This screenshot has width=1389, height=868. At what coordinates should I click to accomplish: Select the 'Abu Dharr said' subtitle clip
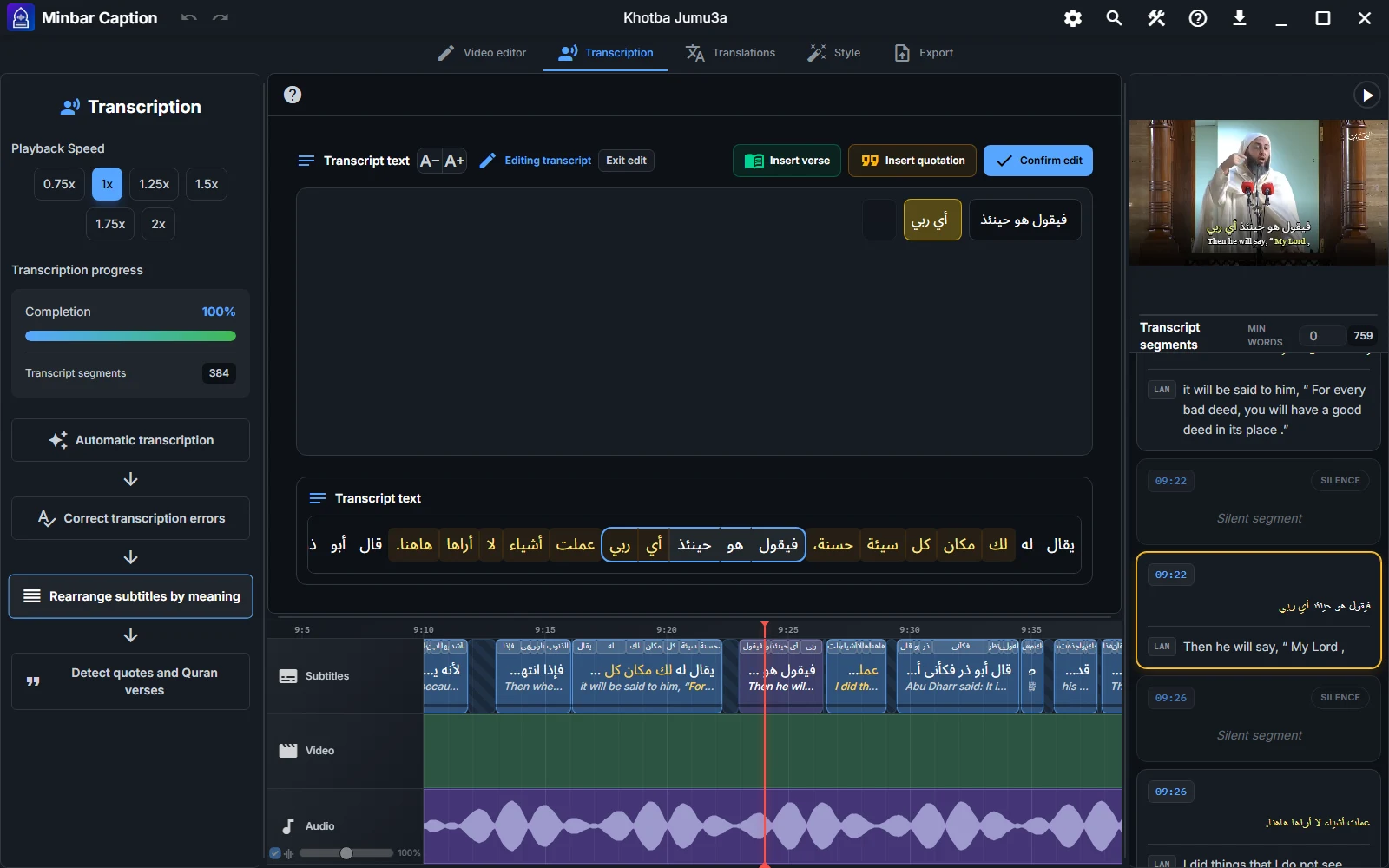point(958,676)
